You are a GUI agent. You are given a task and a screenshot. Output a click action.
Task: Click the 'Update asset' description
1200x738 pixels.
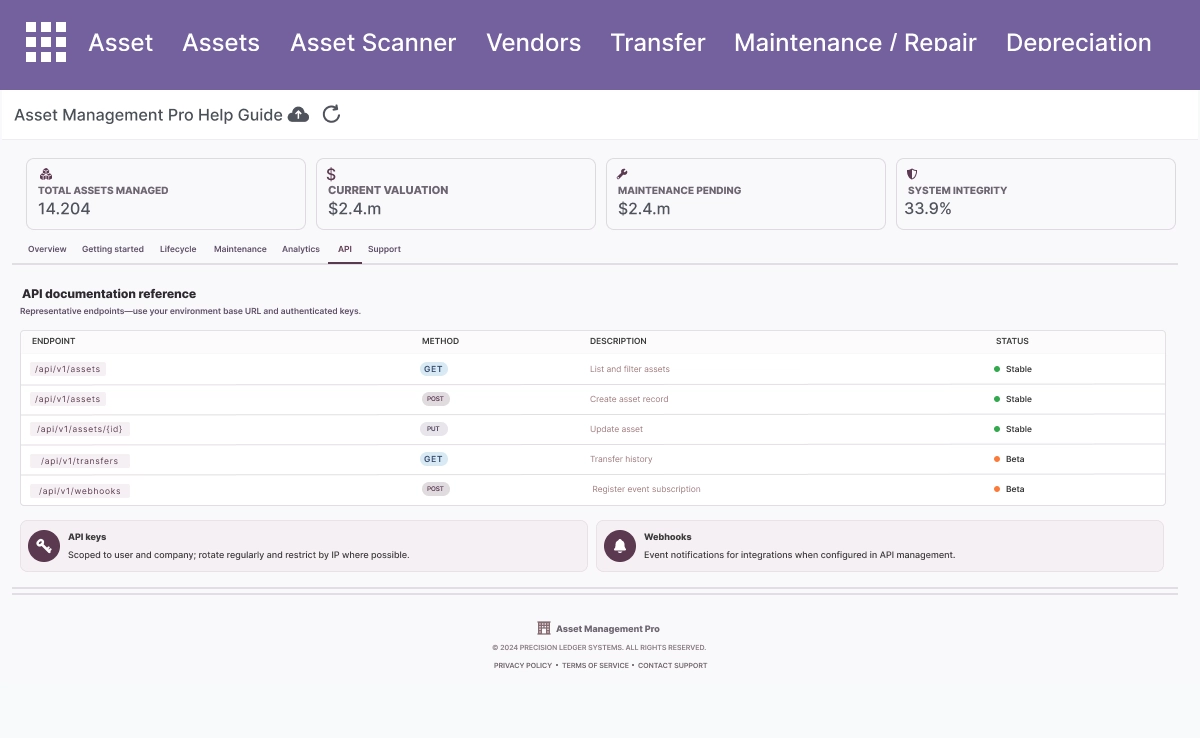617,429
